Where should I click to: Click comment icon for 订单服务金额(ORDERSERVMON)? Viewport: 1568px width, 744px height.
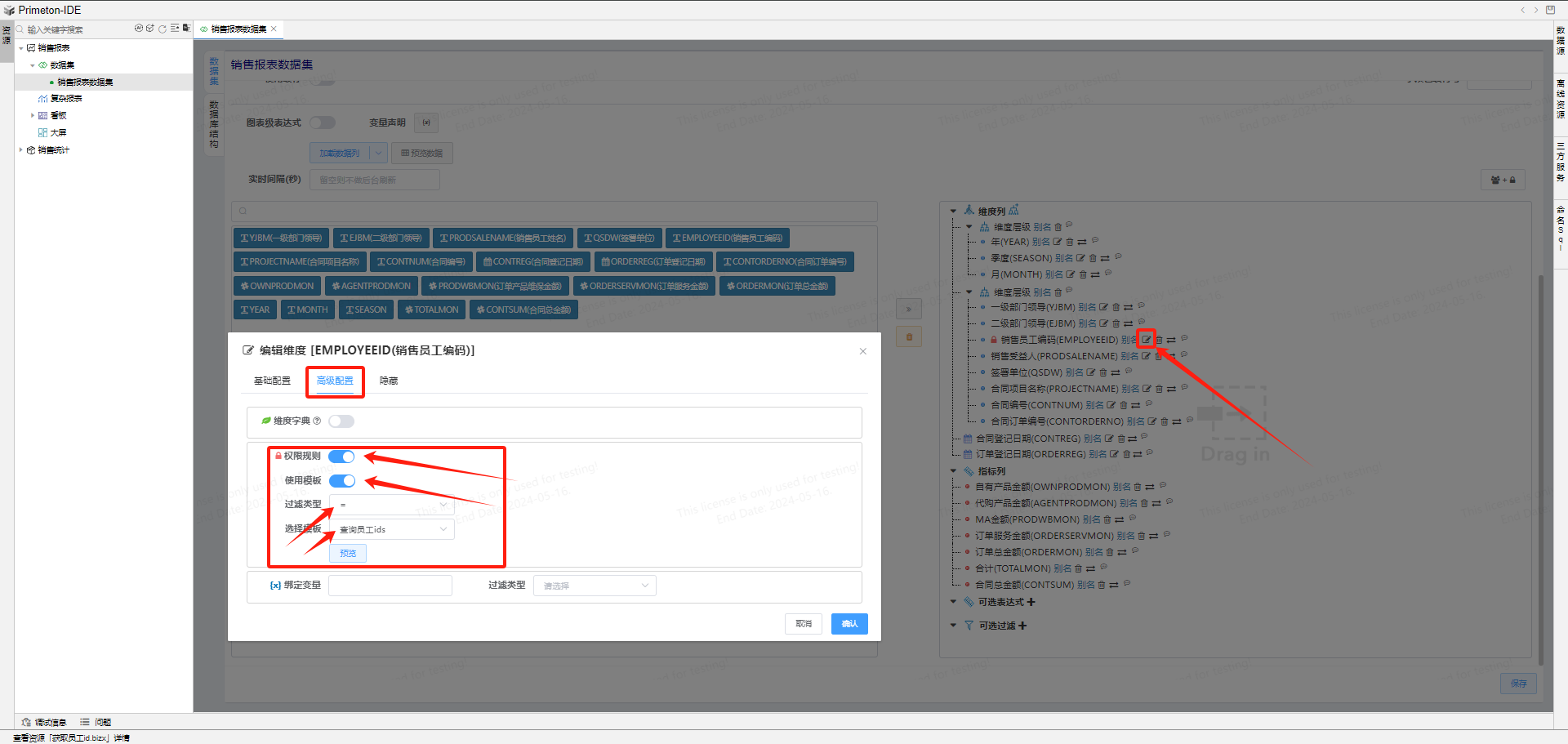click(1167, 535)
